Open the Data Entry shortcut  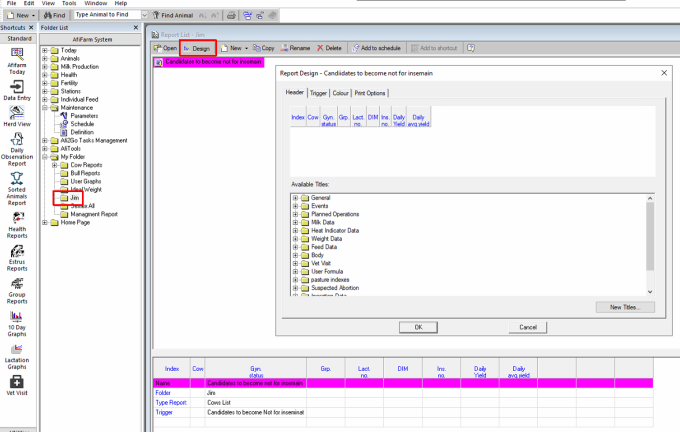[17, 89]
